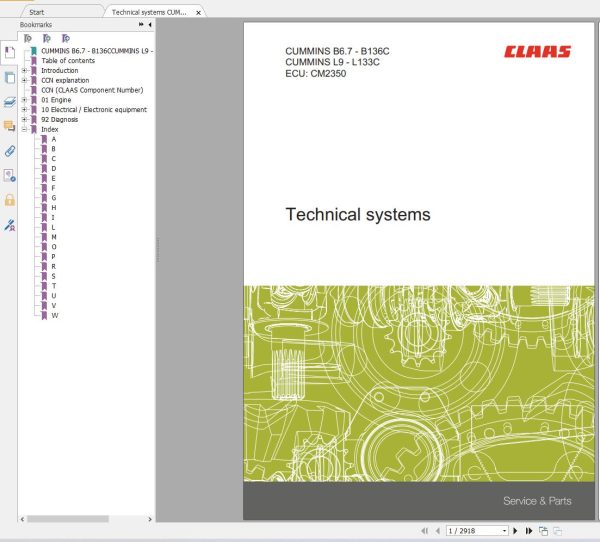This screenshot has height=542, width=600.
Task: Open the Layers panel icon
Action: pyautogui.click(x=10, y=102)
